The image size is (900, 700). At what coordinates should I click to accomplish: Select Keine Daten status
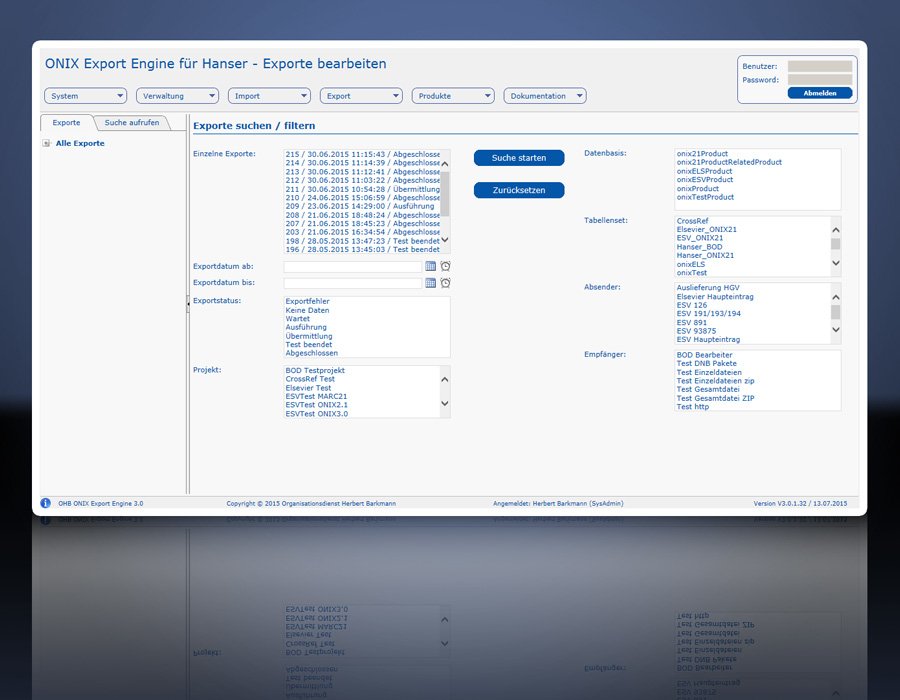[308, 310]
